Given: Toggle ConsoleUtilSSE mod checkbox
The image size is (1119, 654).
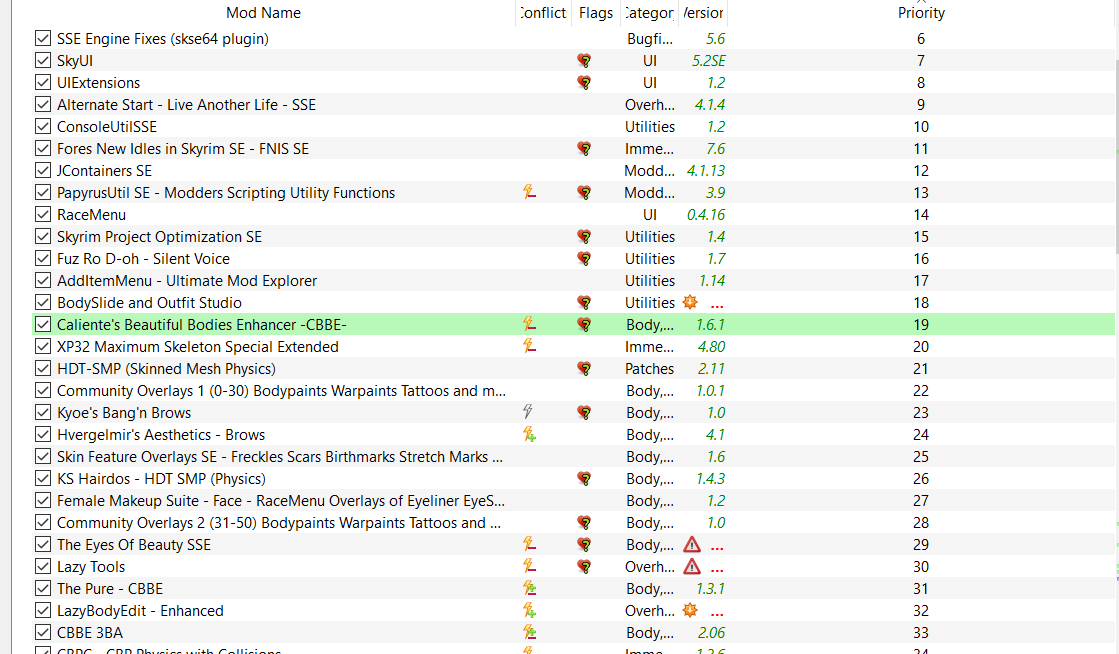Looking at the screenshot, I should 43,126.
